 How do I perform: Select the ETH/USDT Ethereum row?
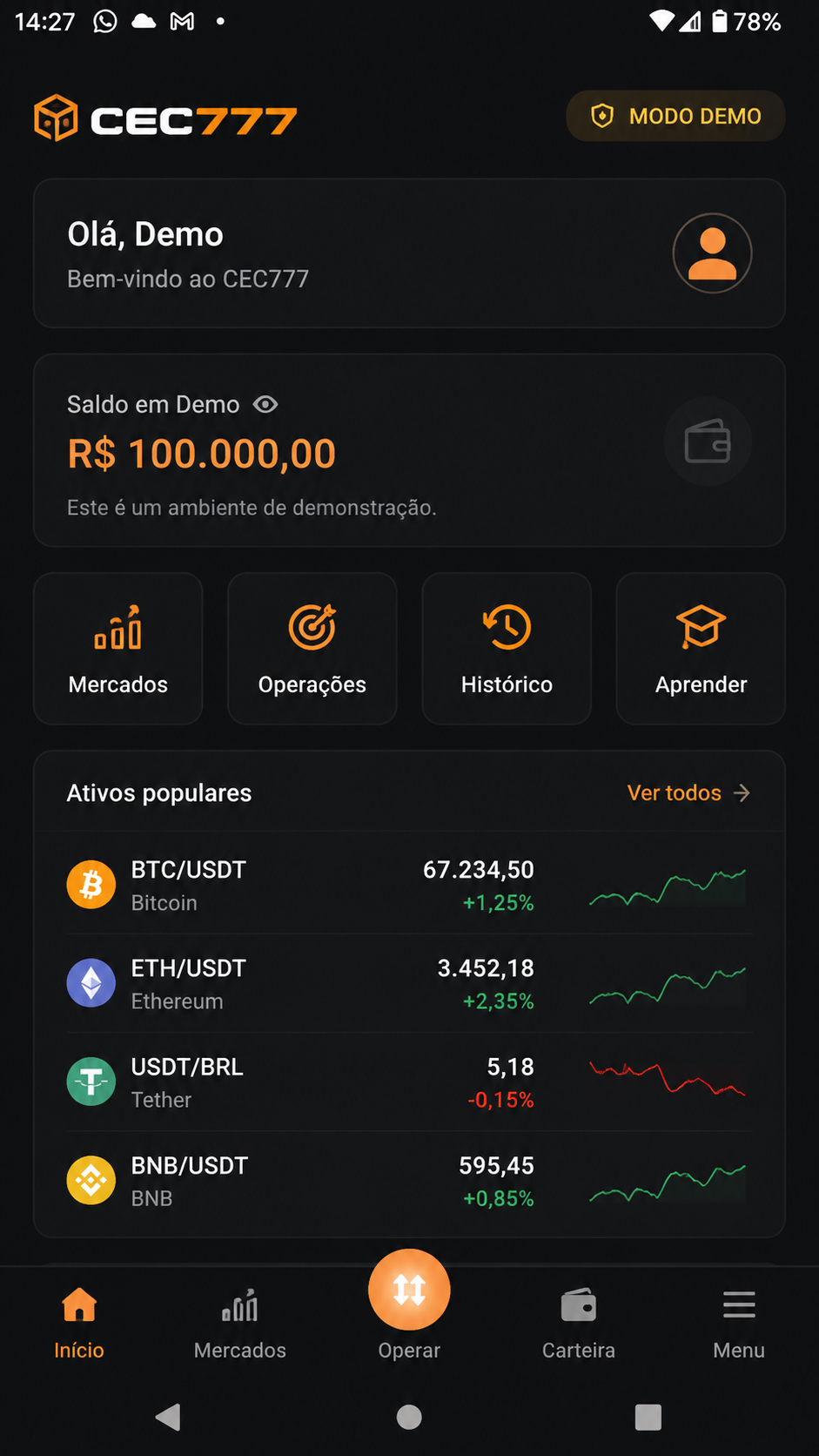[409, 984]
